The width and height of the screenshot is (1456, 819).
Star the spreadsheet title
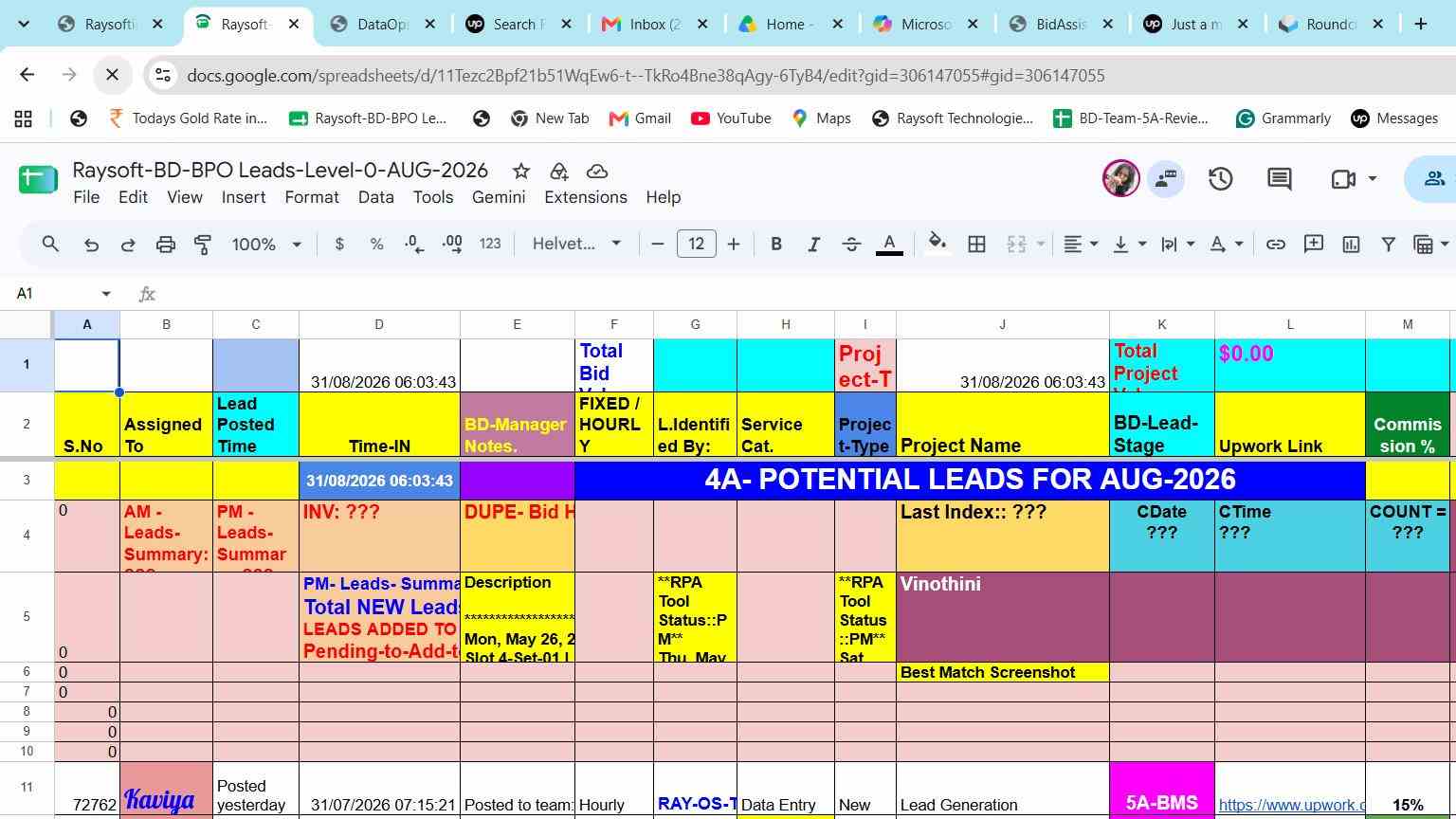(520, 171)
